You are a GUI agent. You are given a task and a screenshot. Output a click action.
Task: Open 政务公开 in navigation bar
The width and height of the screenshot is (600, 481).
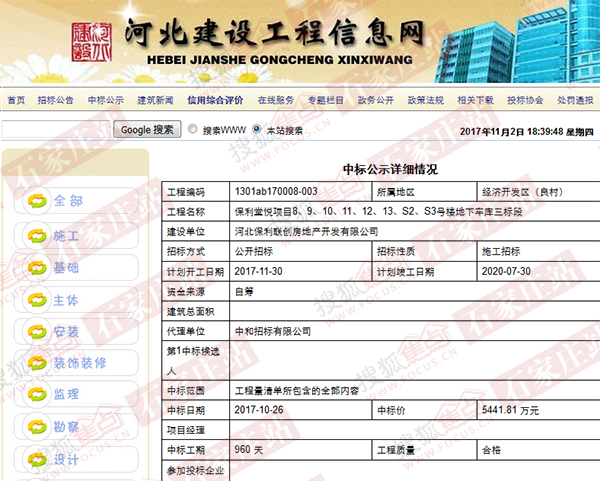point(376,100)
